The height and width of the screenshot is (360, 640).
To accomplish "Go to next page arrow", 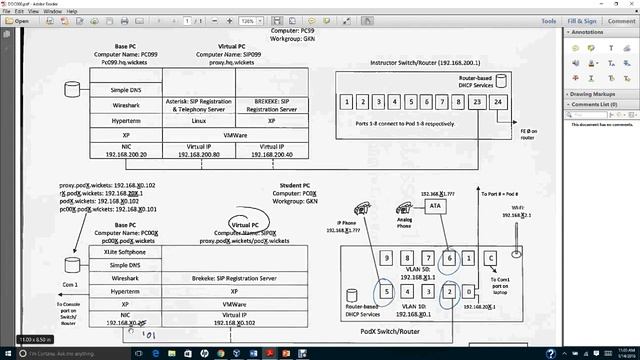I will [x=174, y=21].
